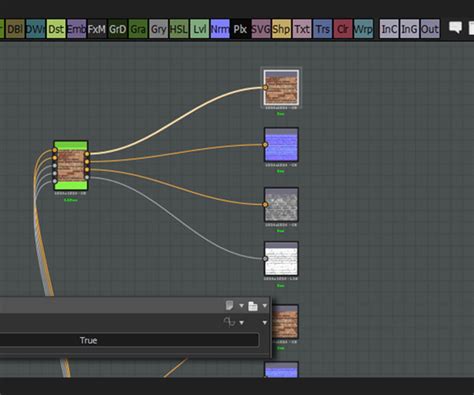Click the FxM FX-Map node button

[x=97, y=29]
